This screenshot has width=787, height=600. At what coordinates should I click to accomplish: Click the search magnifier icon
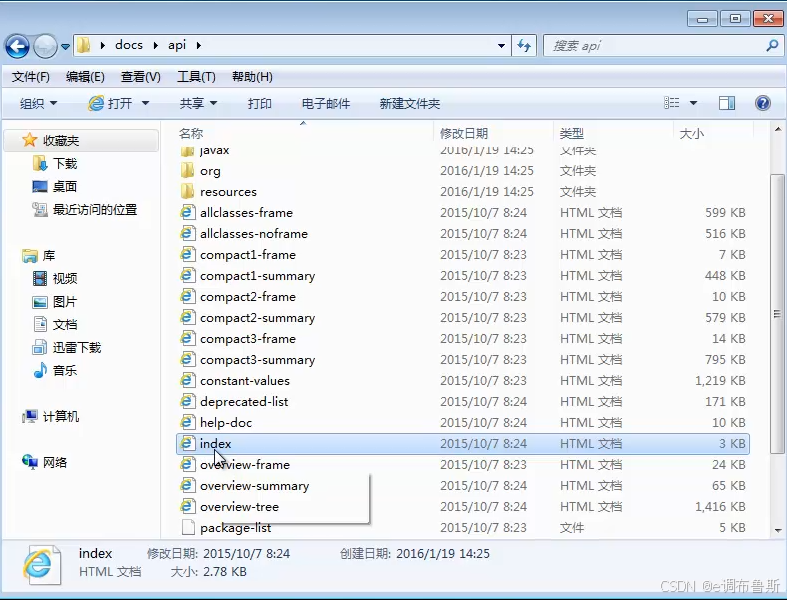(772, 46)
